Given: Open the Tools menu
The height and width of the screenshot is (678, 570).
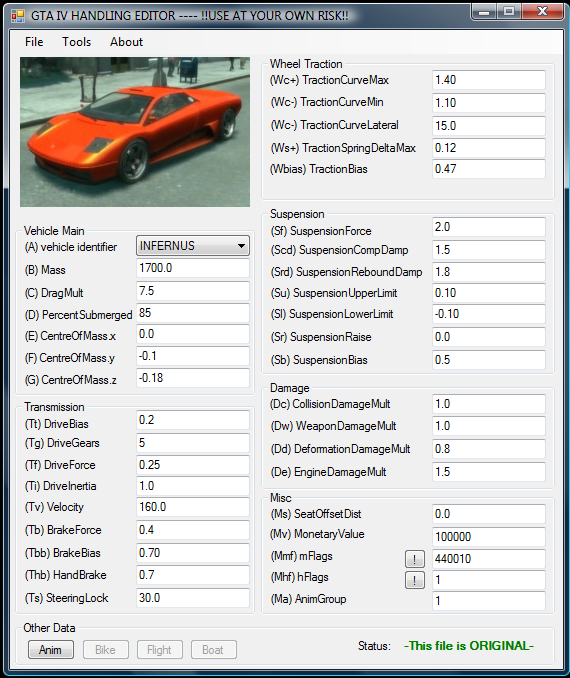Looking at the screenshot, I should (x=77, y=42).
